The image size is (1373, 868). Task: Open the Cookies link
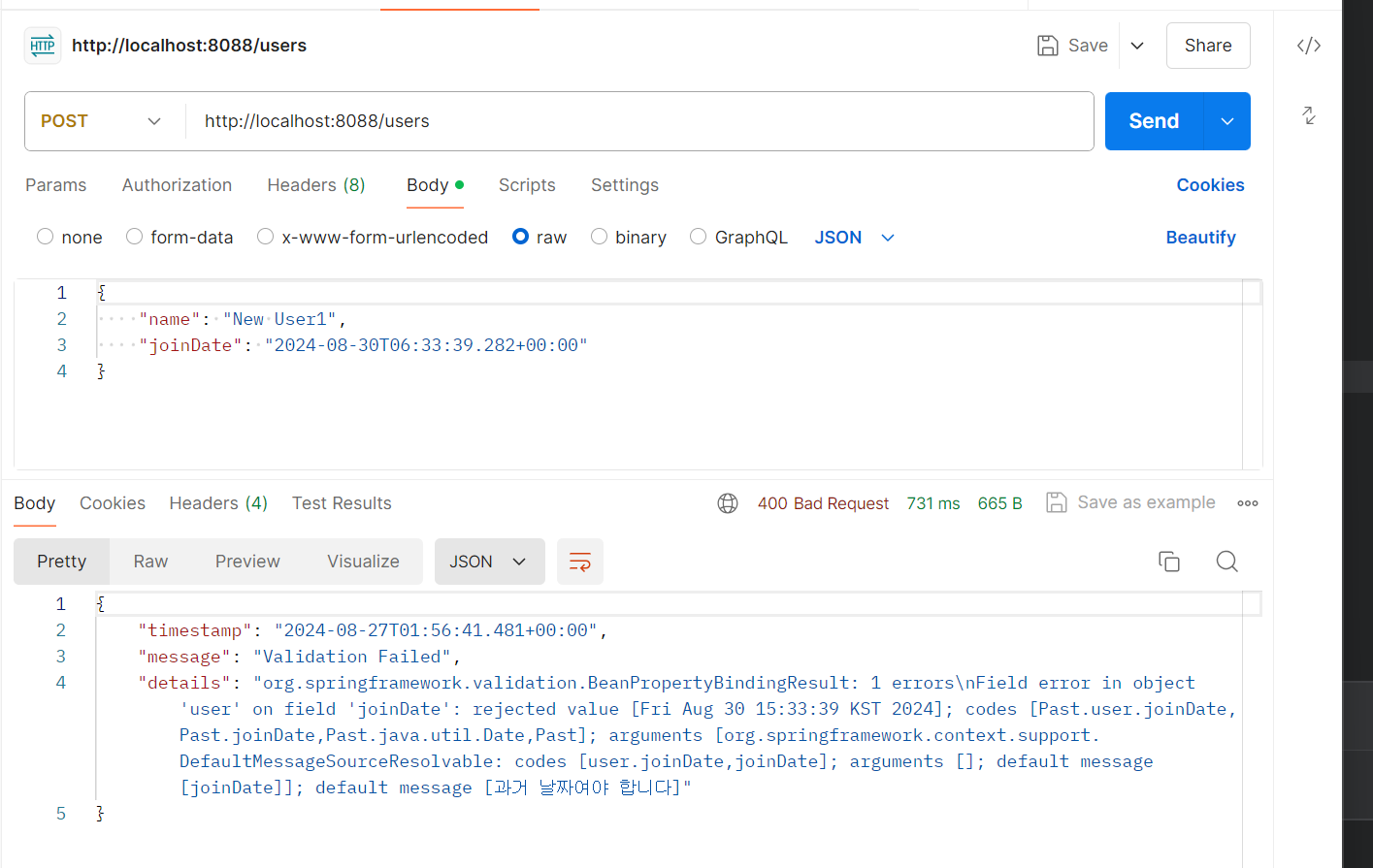(1210, 185)
